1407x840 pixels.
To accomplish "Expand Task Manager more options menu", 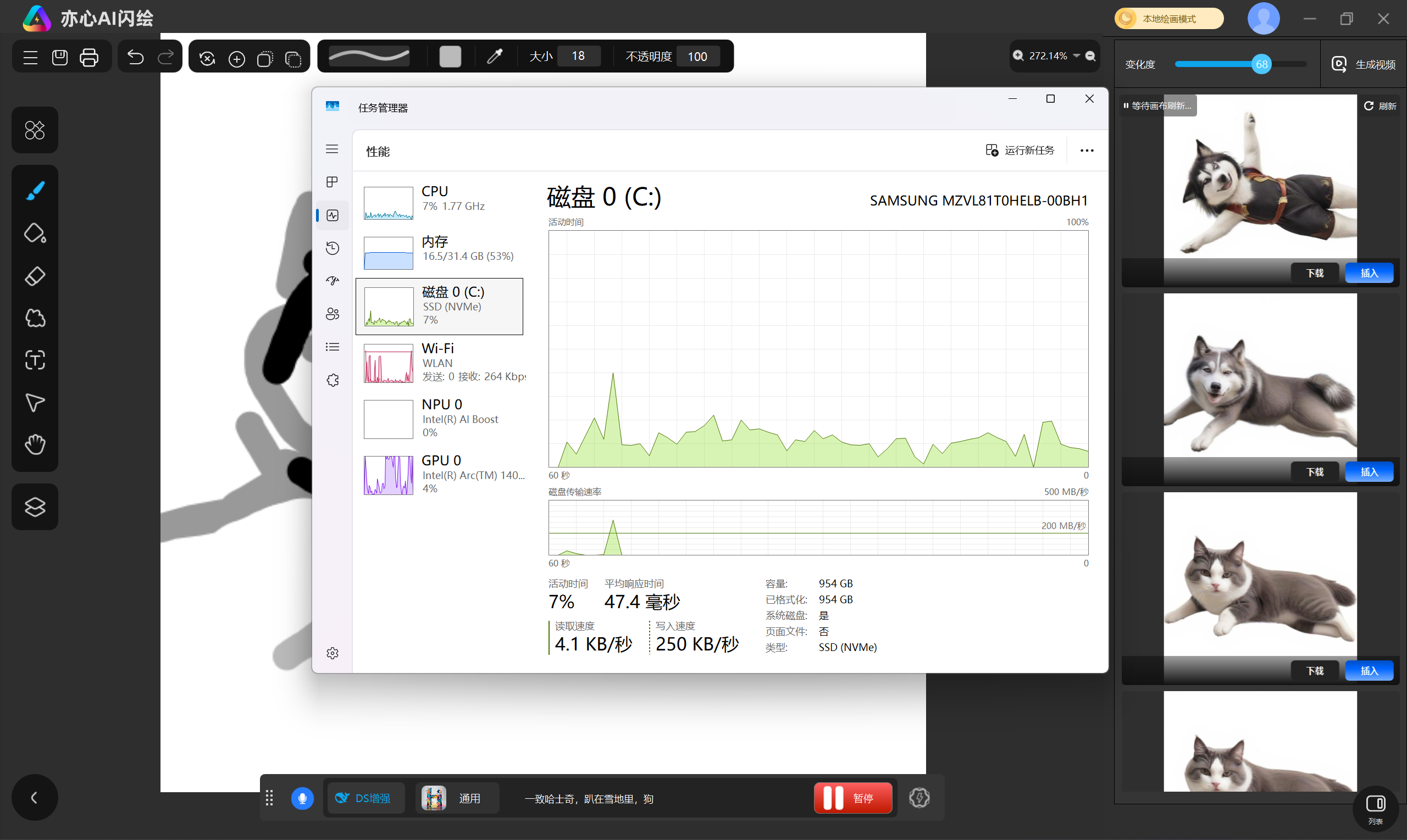I will pyautogui.click(x=1087, y=151).
